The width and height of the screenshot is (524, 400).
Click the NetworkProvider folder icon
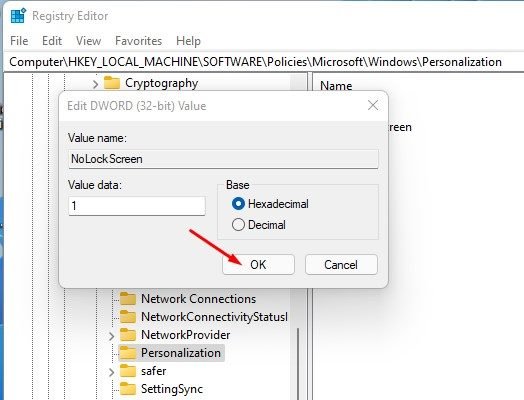point(128,335)
